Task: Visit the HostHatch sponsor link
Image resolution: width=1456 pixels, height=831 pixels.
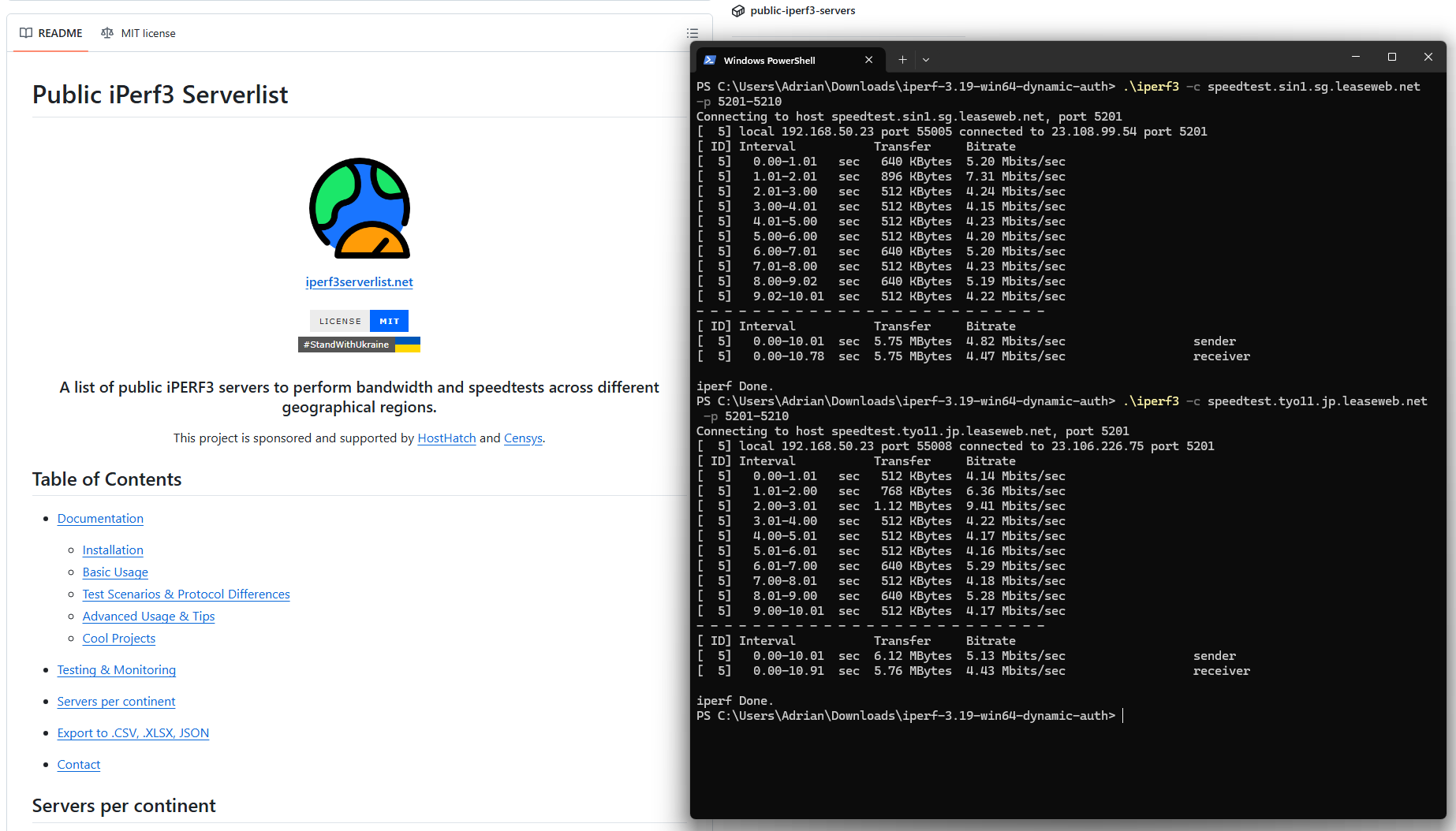Action: (446, 438)
